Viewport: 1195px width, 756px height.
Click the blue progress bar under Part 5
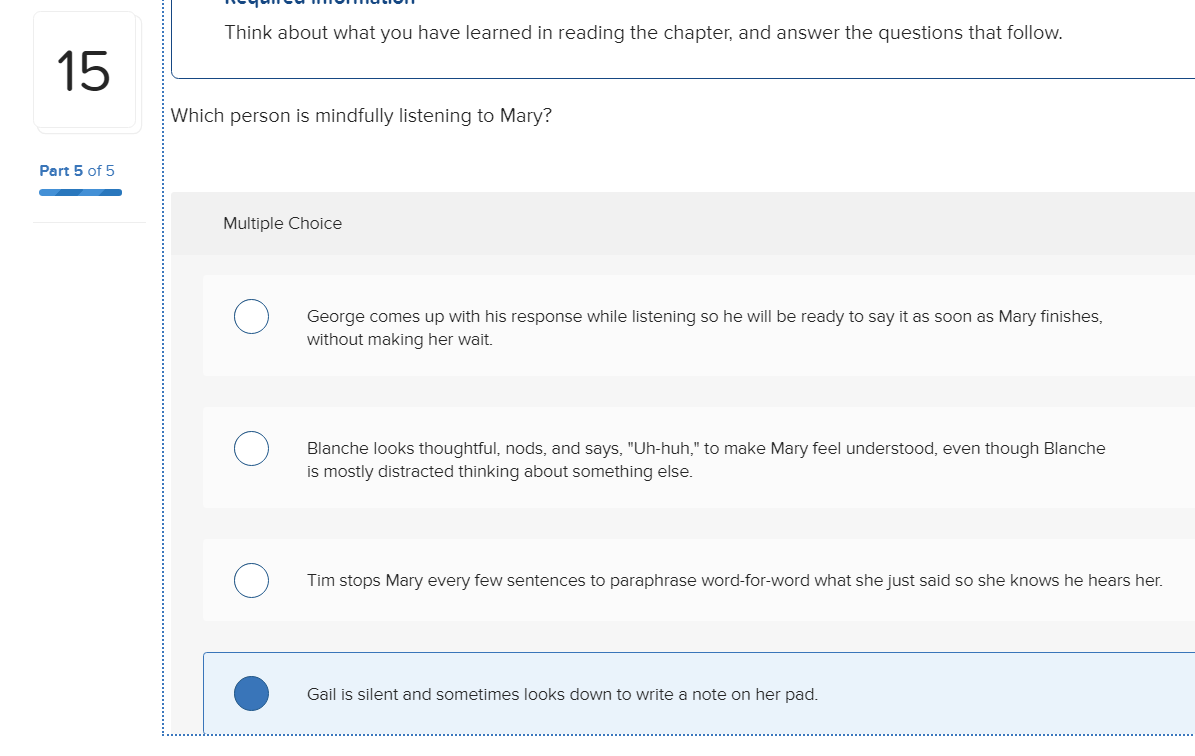(80, 191)
